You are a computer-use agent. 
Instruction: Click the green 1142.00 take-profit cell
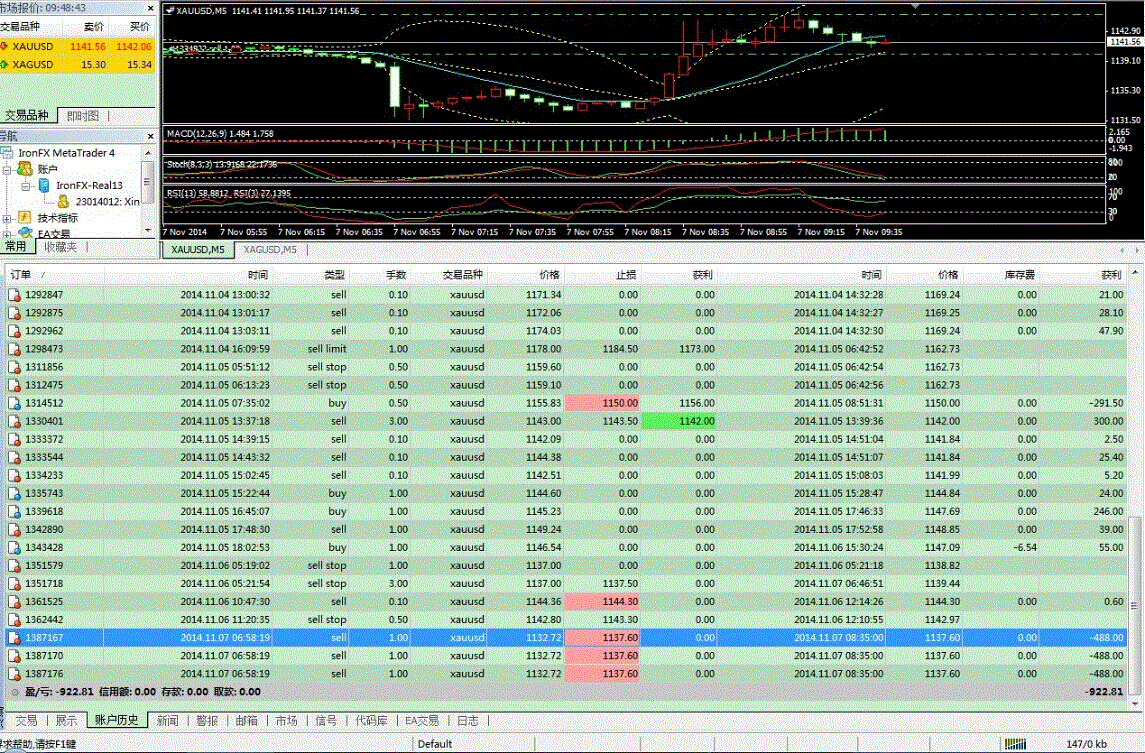coord(678,421)
